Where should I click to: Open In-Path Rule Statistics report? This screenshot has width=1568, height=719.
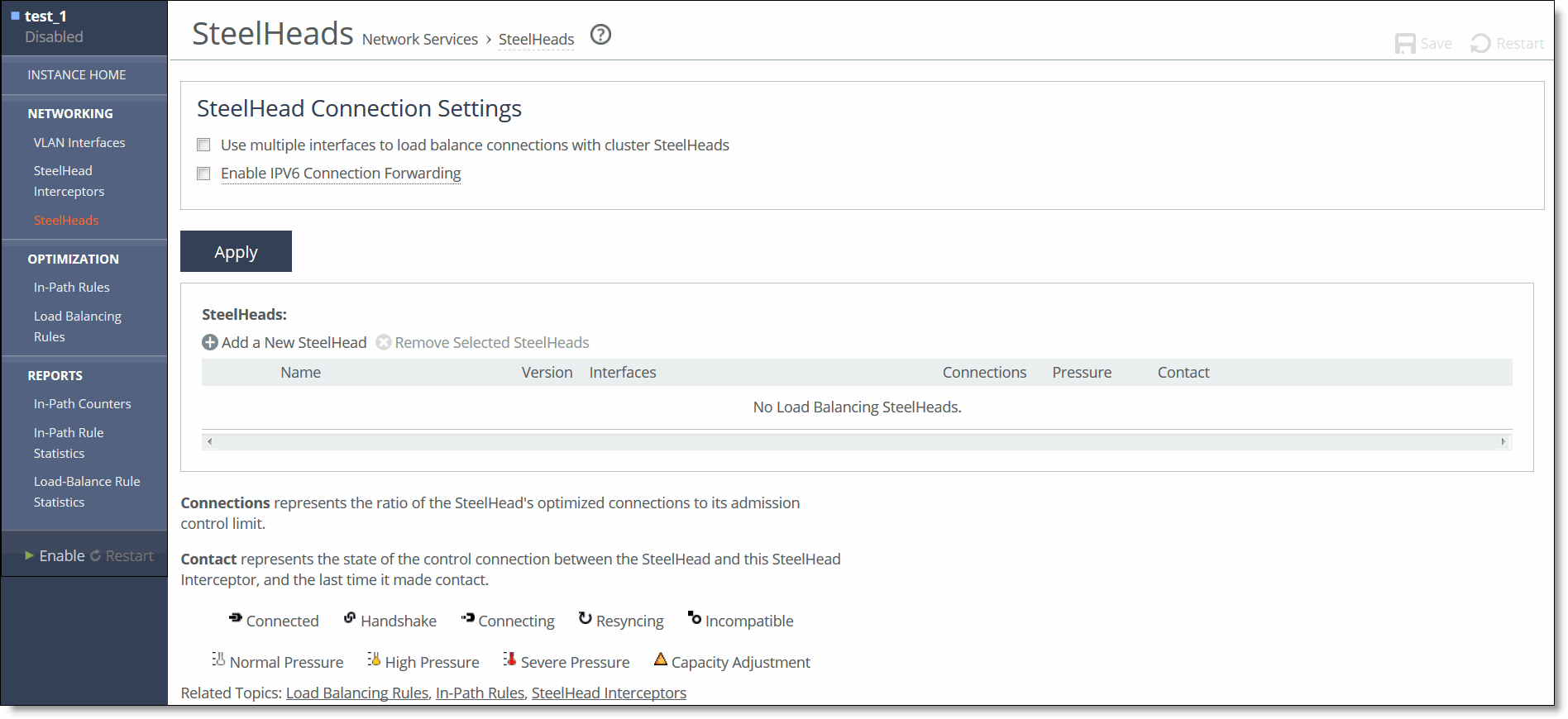point(69,443)
